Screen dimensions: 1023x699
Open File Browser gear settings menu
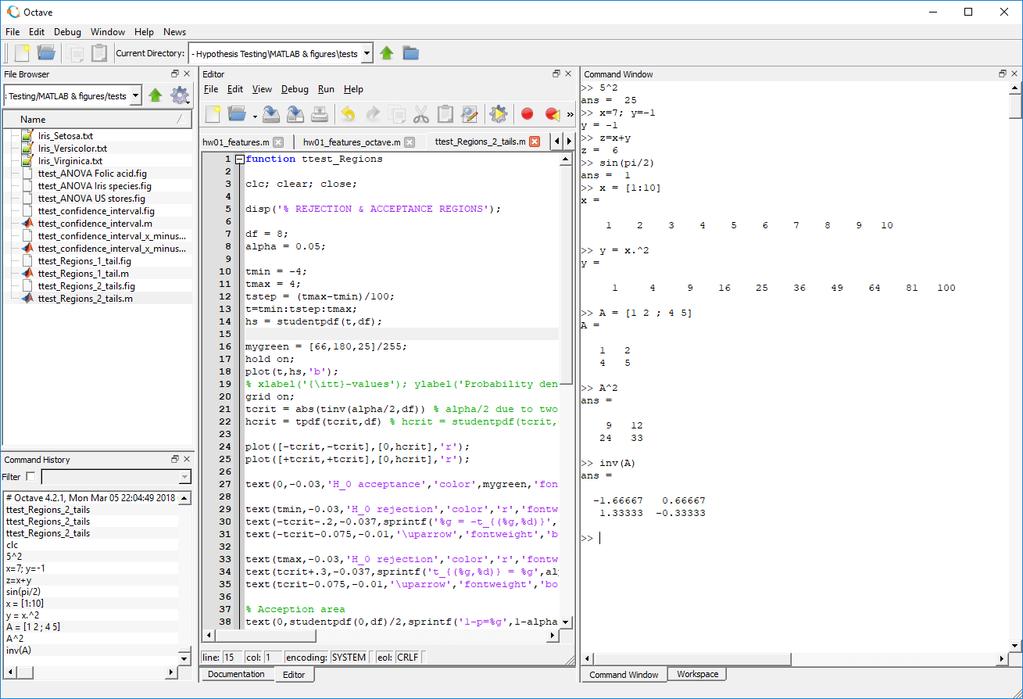[x=180, y=95]
